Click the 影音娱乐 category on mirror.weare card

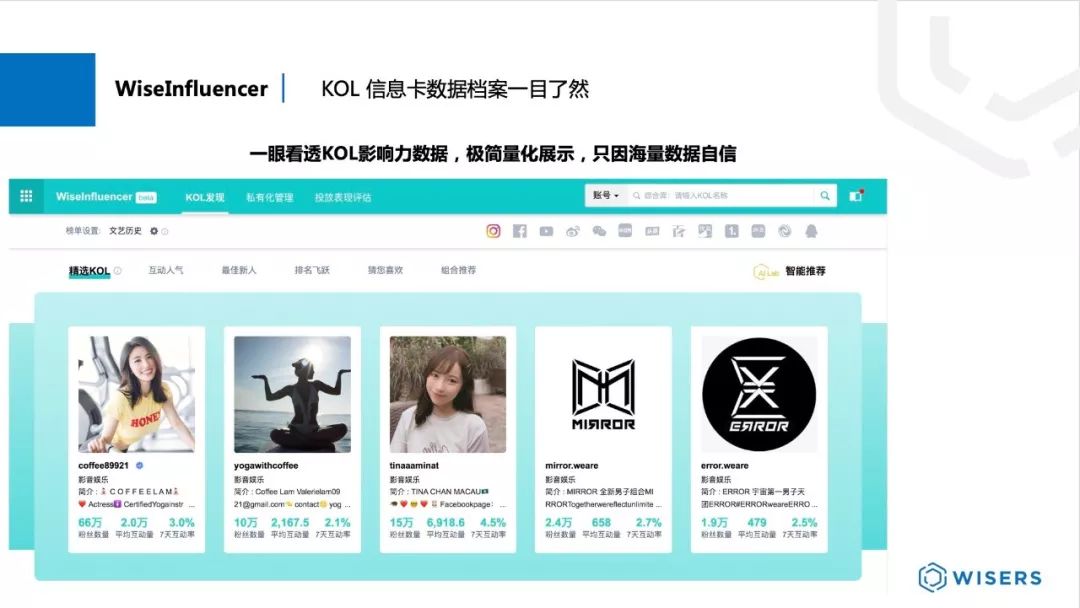click(559, 479)
